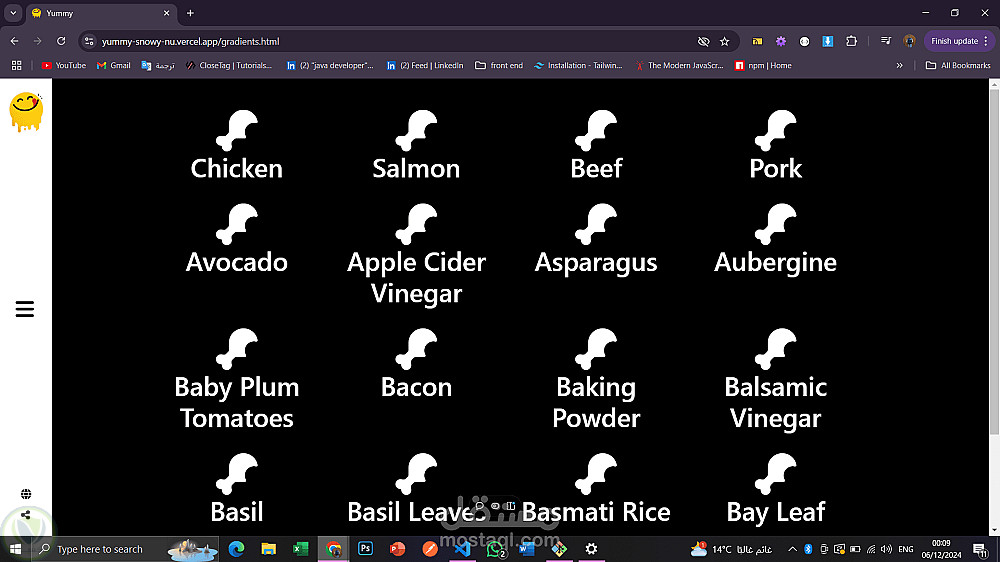Click the weather 14°C taskbar widget
The width and height of the screenshot is (1000, 562).
[731, 549]
